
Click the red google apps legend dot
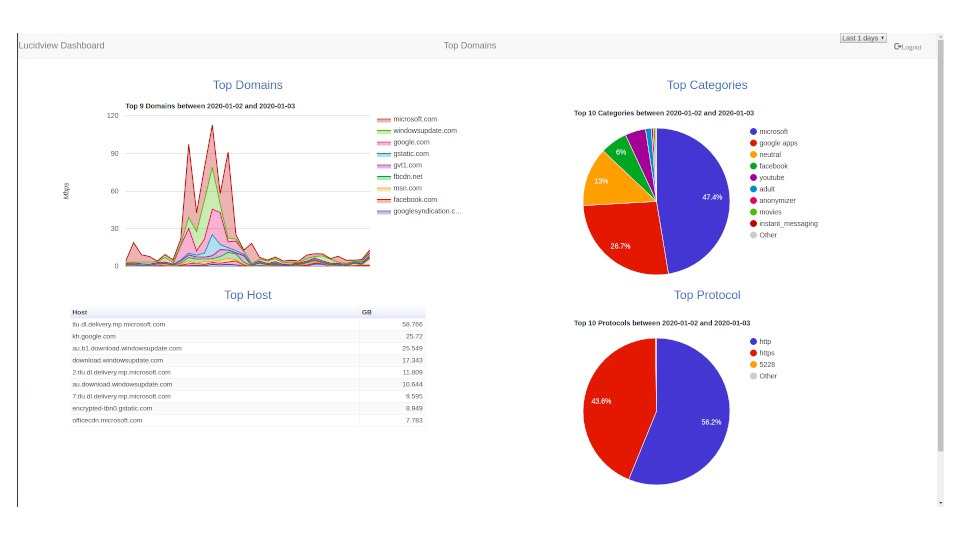[753, 143]
